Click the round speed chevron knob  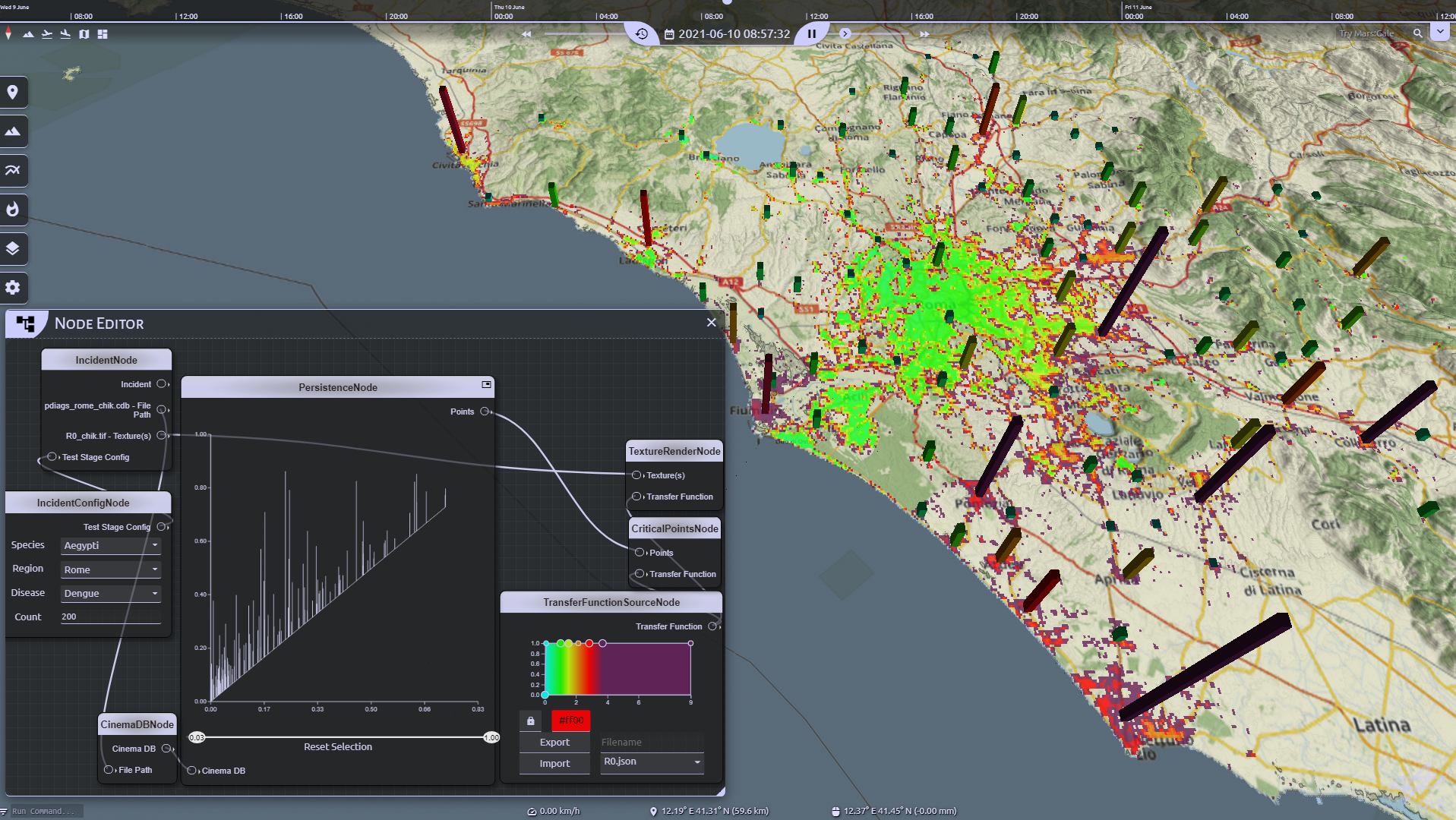845,34
